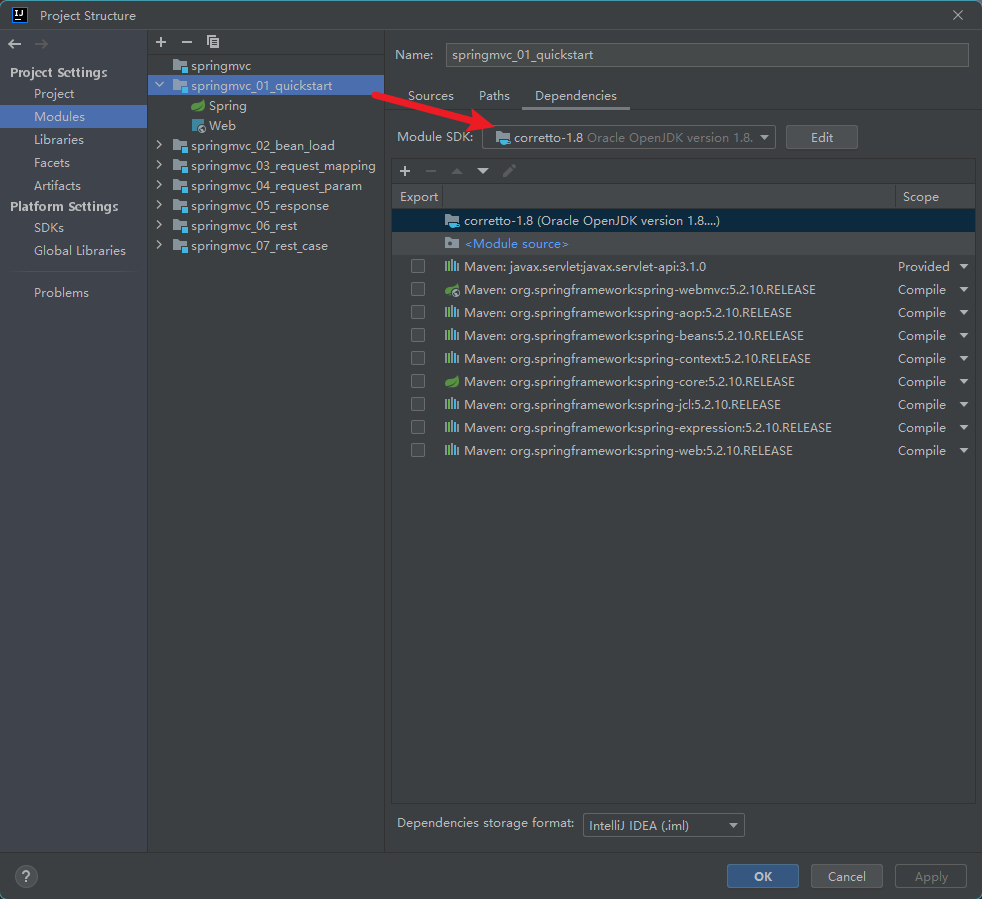
Task: Click the OK button
Action: pyautogui.click(x=763, y=876)
